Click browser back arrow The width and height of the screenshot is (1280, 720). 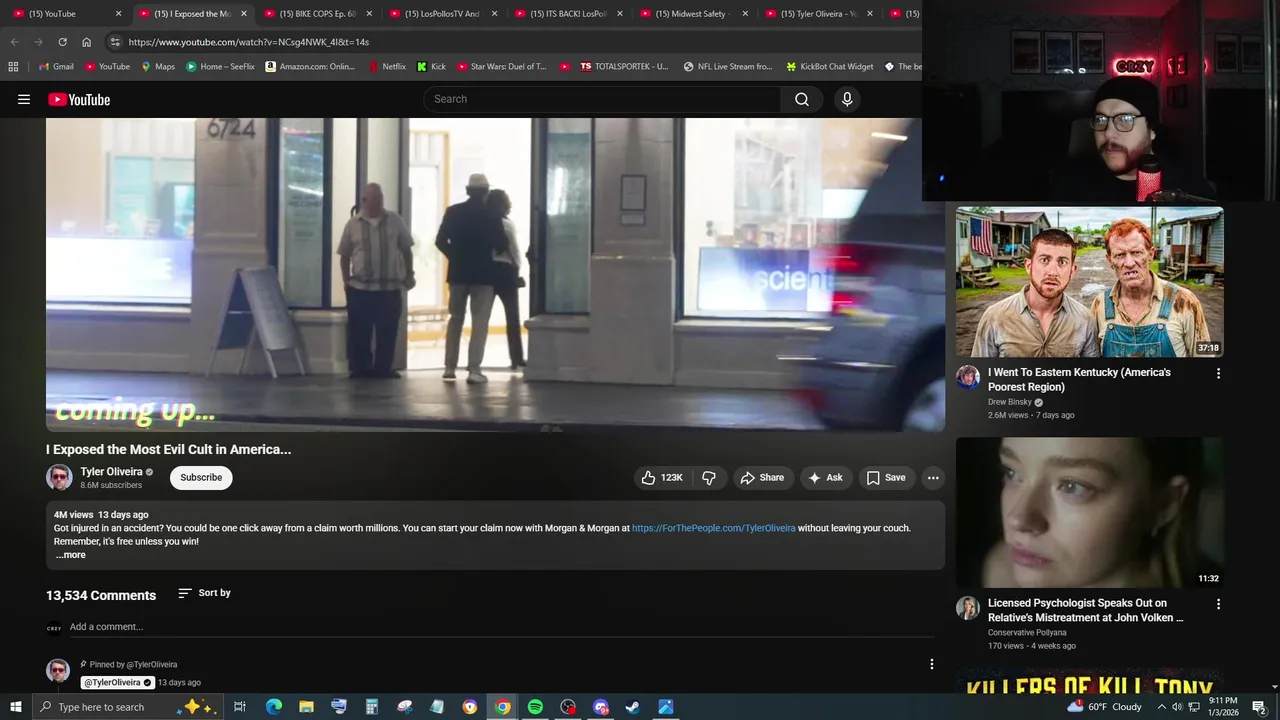point(14,42)
